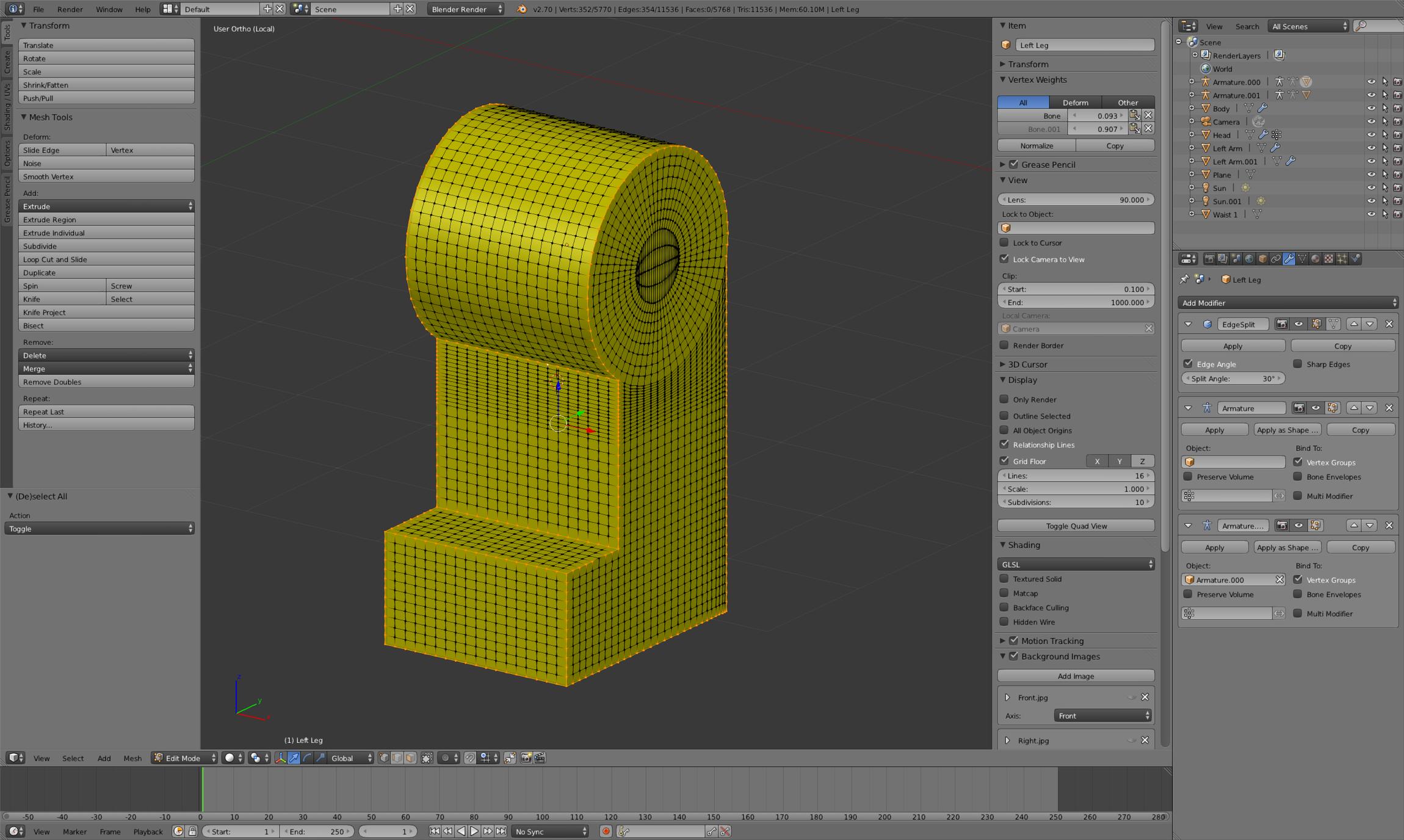The image size is (1404, 840).
Task: Apply the EdgeSplit modifier
Action: click(1233, 346)
